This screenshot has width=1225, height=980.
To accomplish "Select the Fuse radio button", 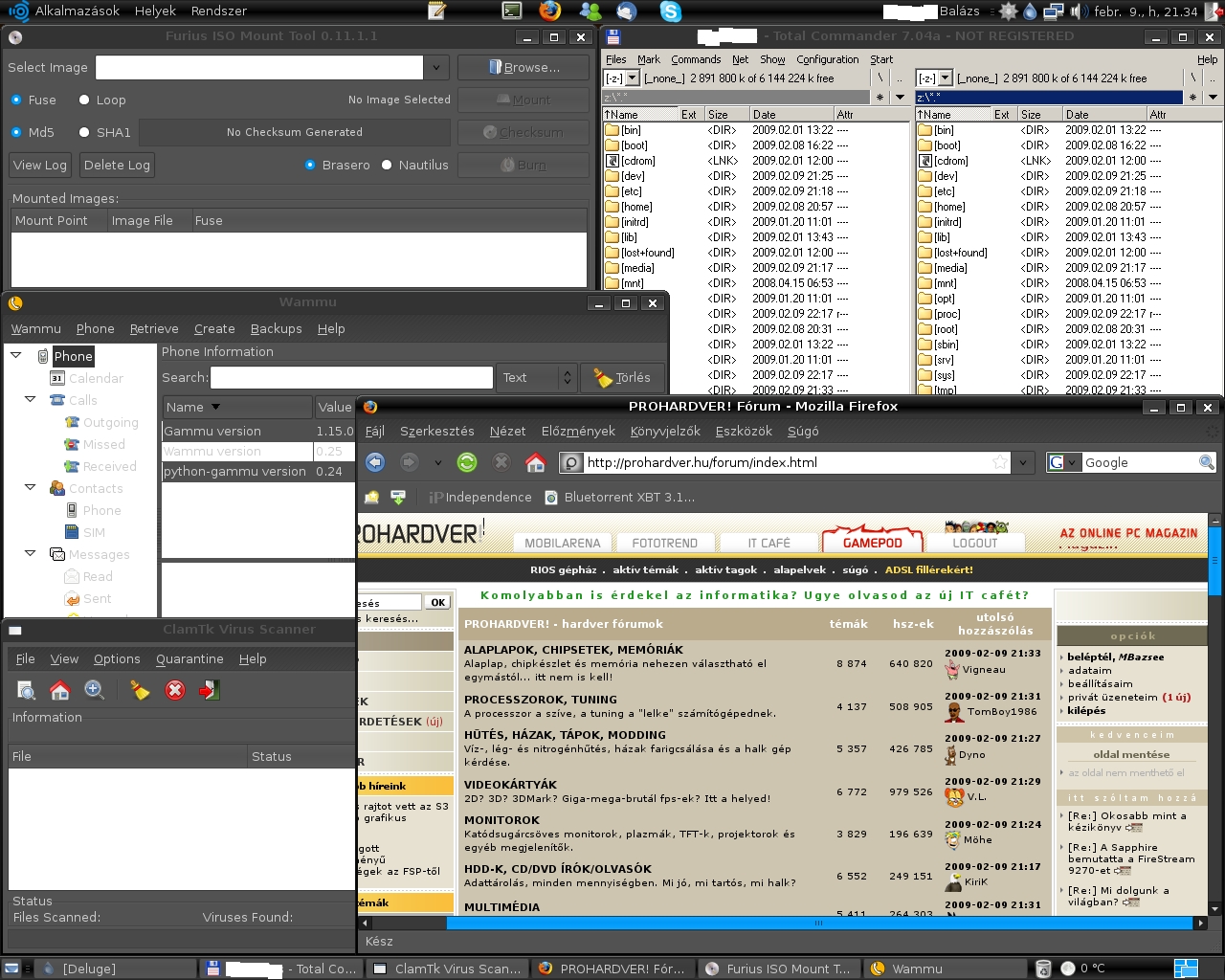I will (x=16, y=100).
